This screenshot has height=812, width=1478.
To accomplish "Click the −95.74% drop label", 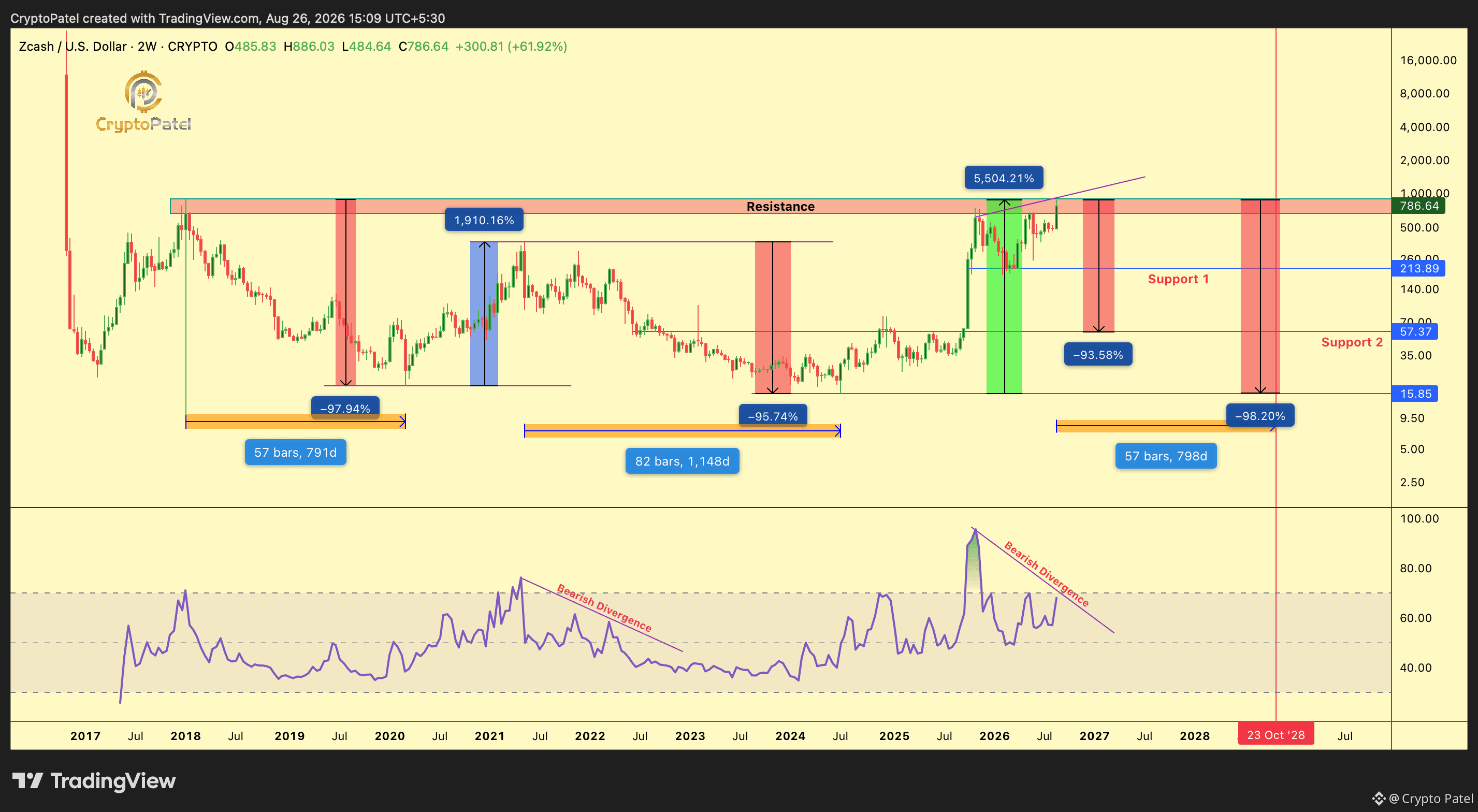I will click(773, 416).
